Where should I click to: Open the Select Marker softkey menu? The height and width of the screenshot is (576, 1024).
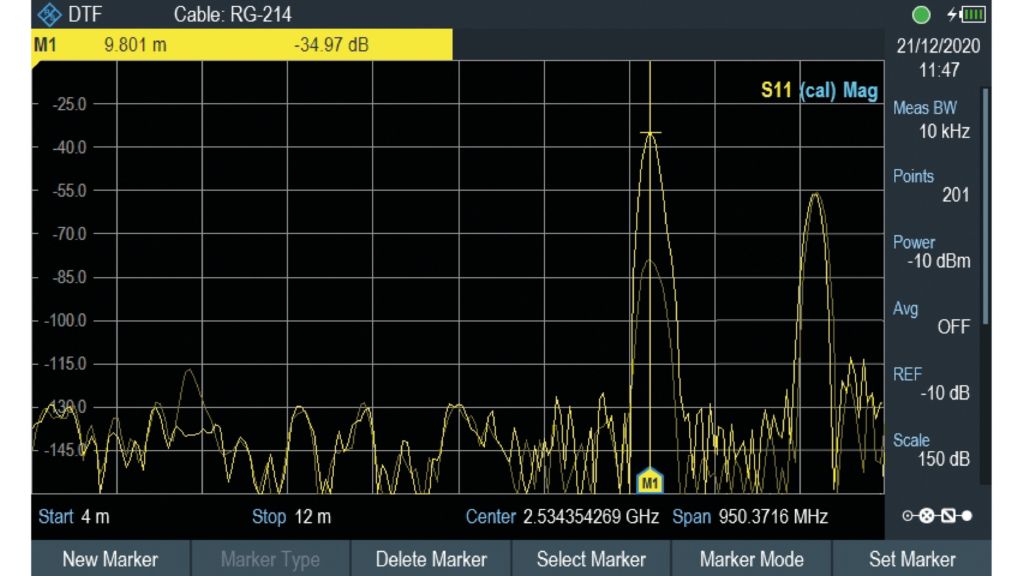tap(591, 559)
